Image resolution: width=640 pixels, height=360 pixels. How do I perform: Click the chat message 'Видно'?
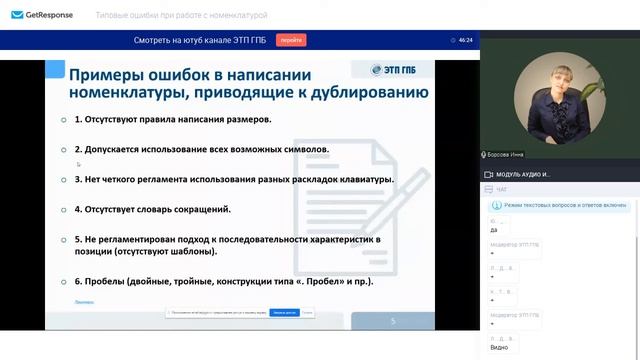[x=499, y=347]
